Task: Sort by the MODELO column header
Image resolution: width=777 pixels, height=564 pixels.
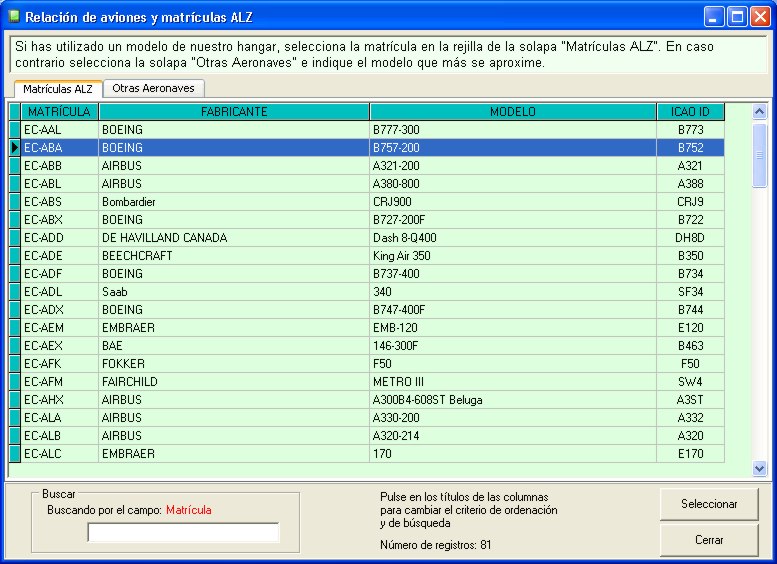Action: pos(513,112)
